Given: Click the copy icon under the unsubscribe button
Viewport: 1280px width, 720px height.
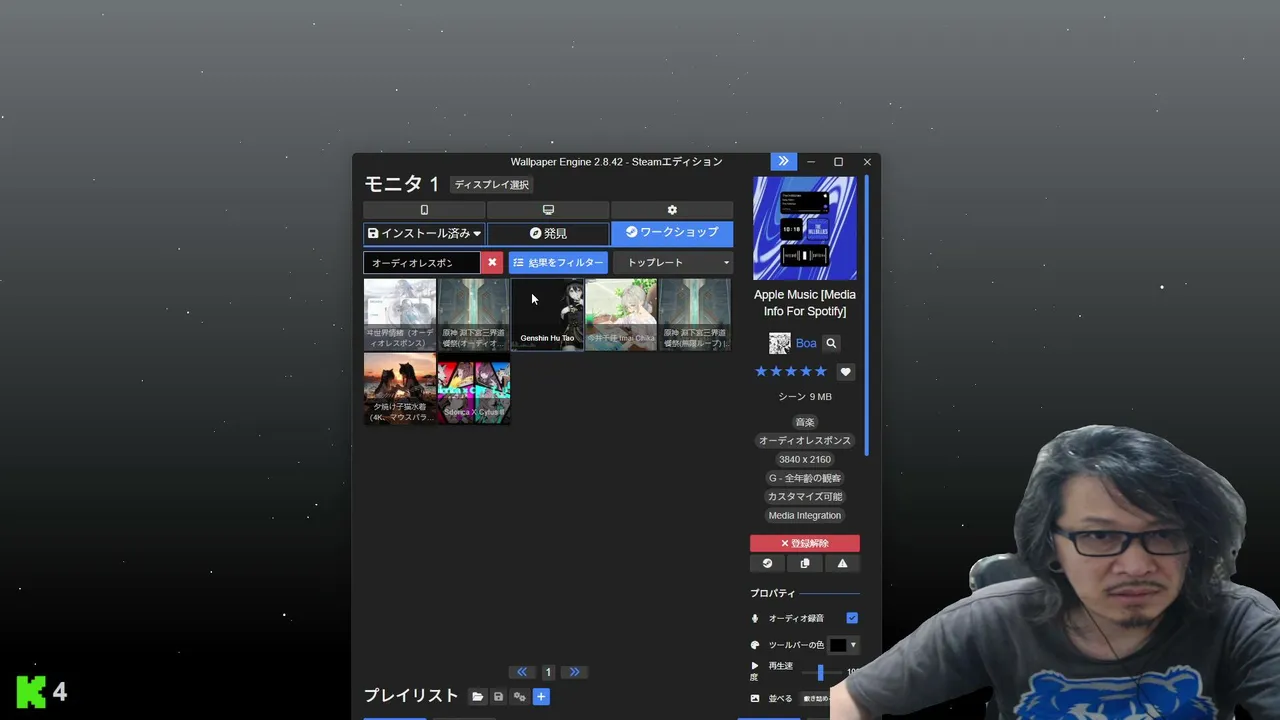Looking at the screenshot, I should point(805,564).
